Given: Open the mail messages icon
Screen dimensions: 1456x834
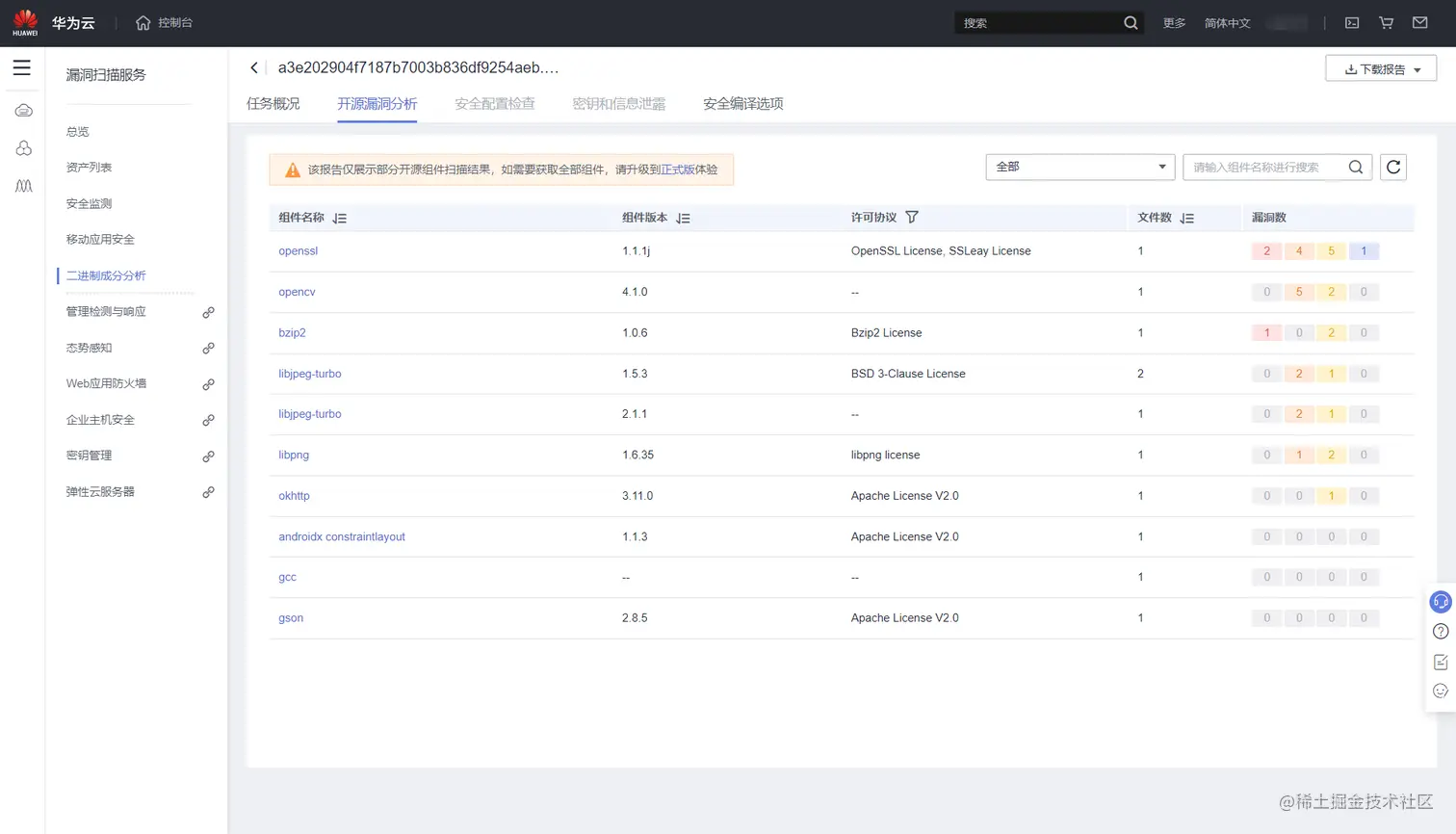Looking at the screenshot, I should [1419, 22].
